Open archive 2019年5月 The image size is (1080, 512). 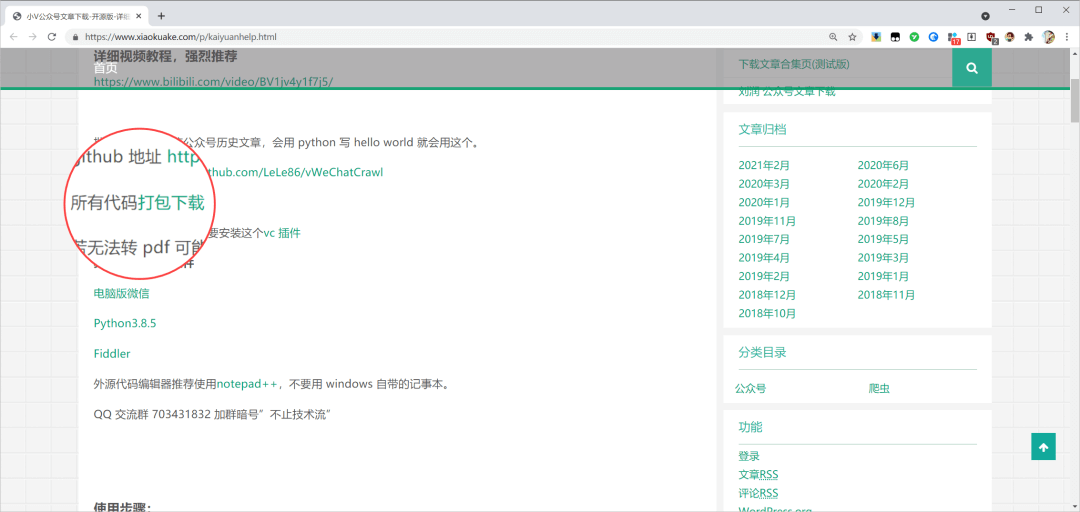click(x=883, y=240)
